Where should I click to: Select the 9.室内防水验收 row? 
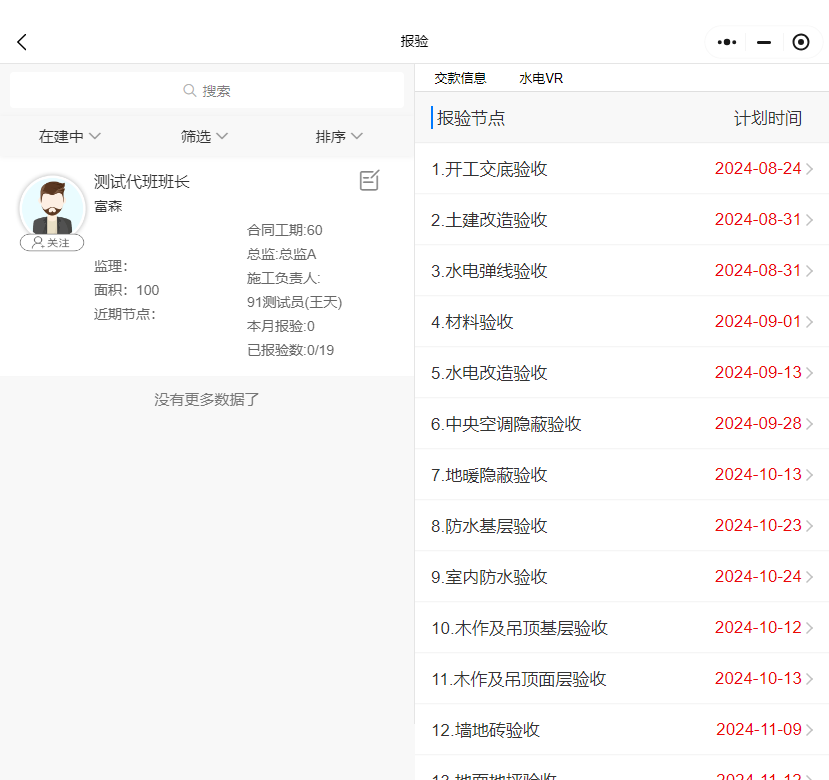pyautogui.click(x=489, y=577)
